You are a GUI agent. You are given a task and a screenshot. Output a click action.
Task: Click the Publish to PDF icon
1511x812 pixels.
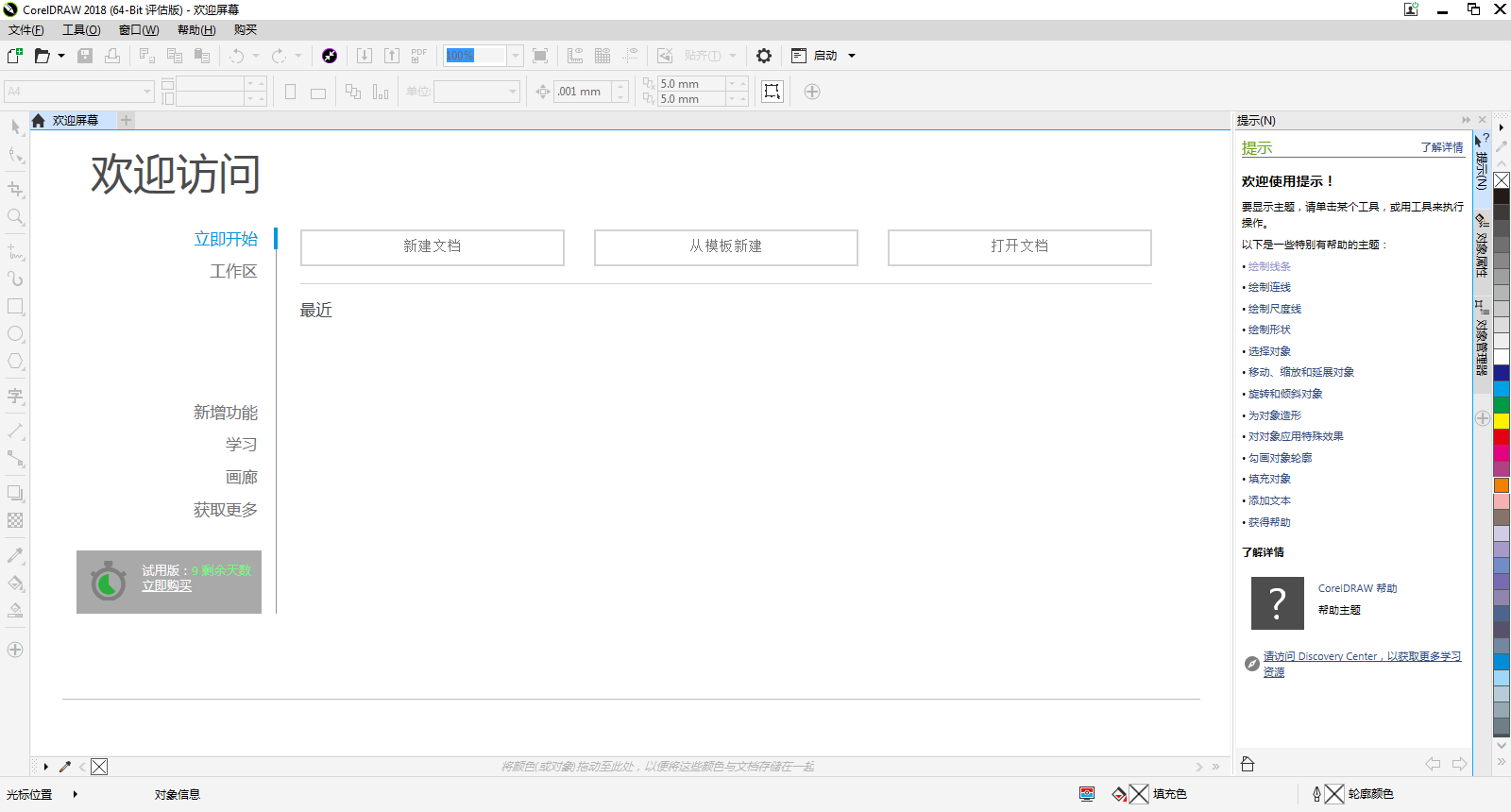pos(419,56)
